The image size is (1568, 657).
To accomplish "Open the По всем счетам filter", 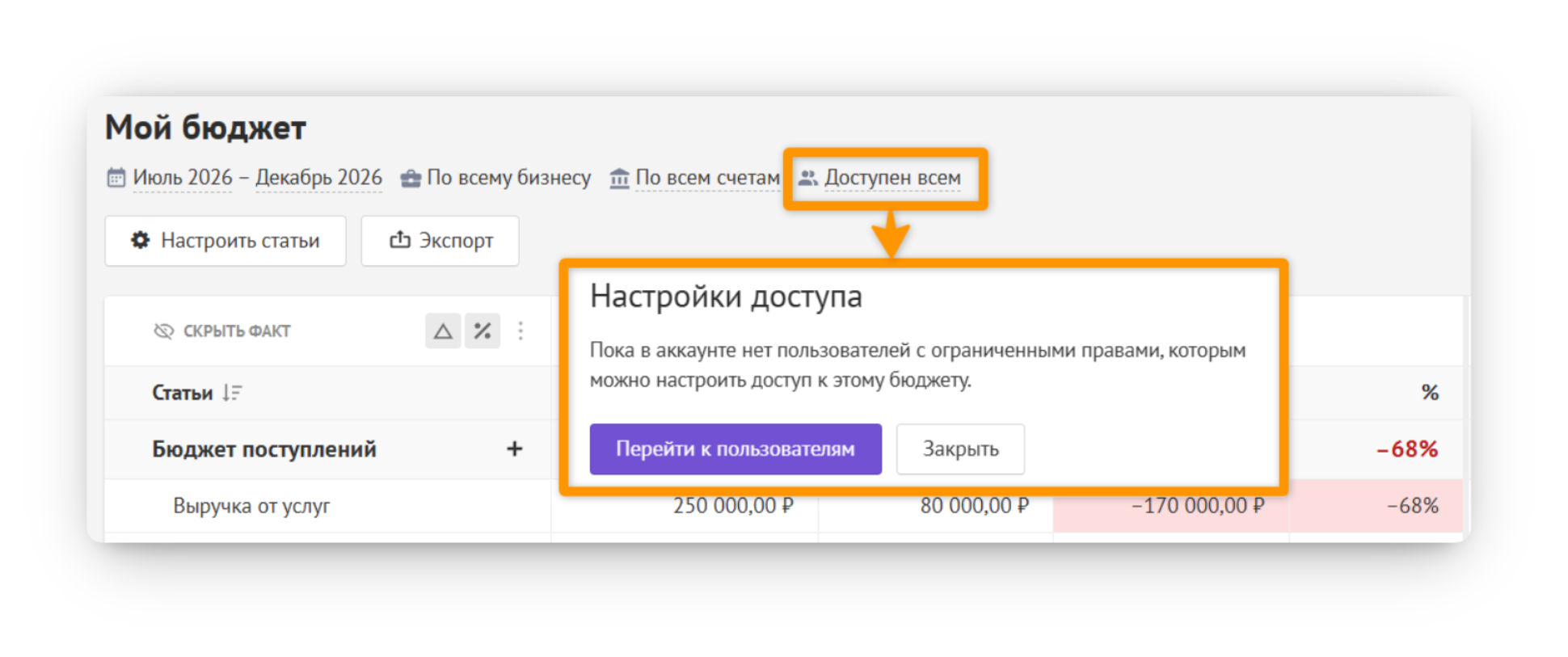I will click(x=707, y=177).
